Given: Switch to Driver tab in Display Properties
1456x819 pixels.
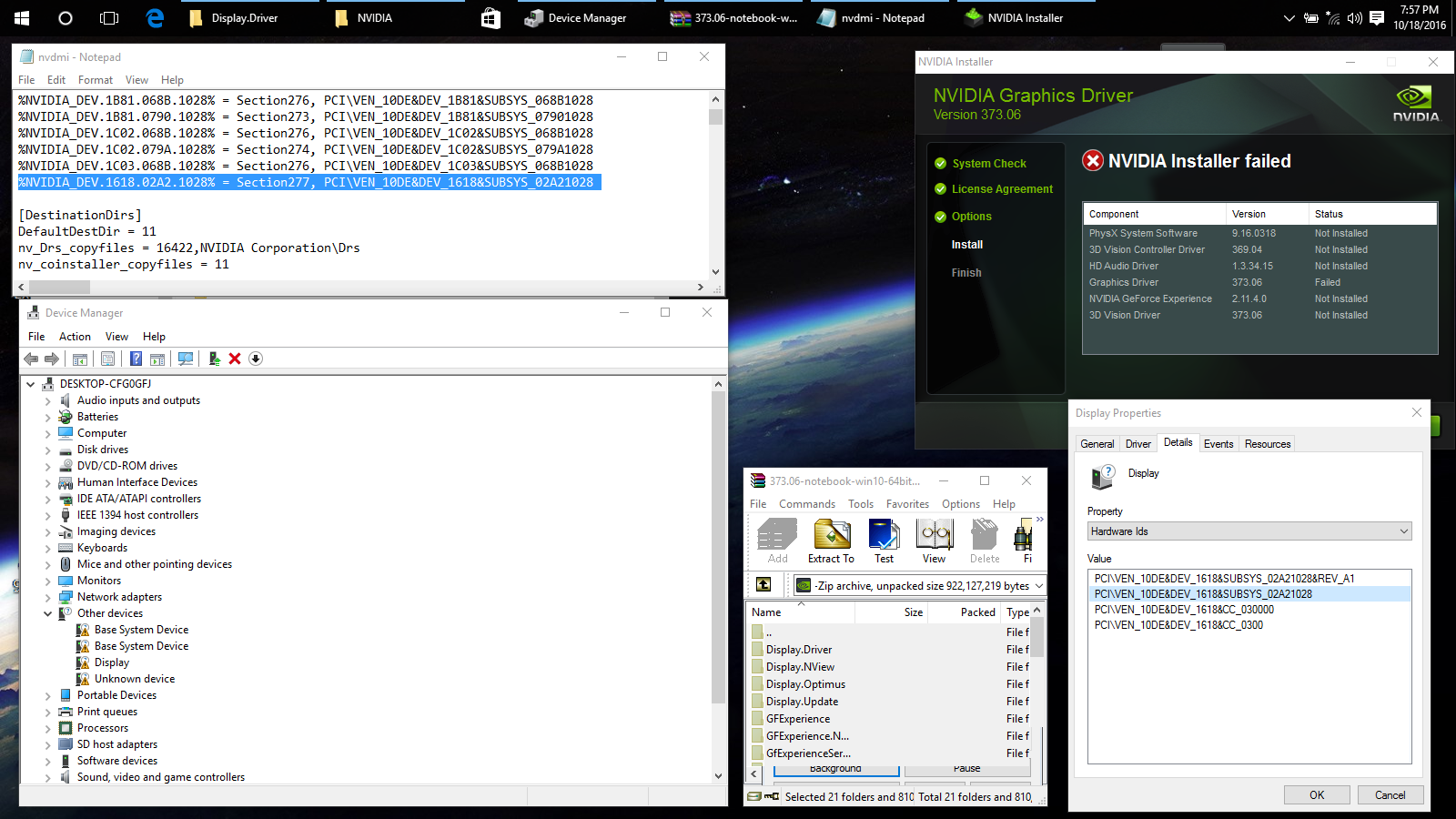Looking at the screenshot, I should click(1137, 444).
